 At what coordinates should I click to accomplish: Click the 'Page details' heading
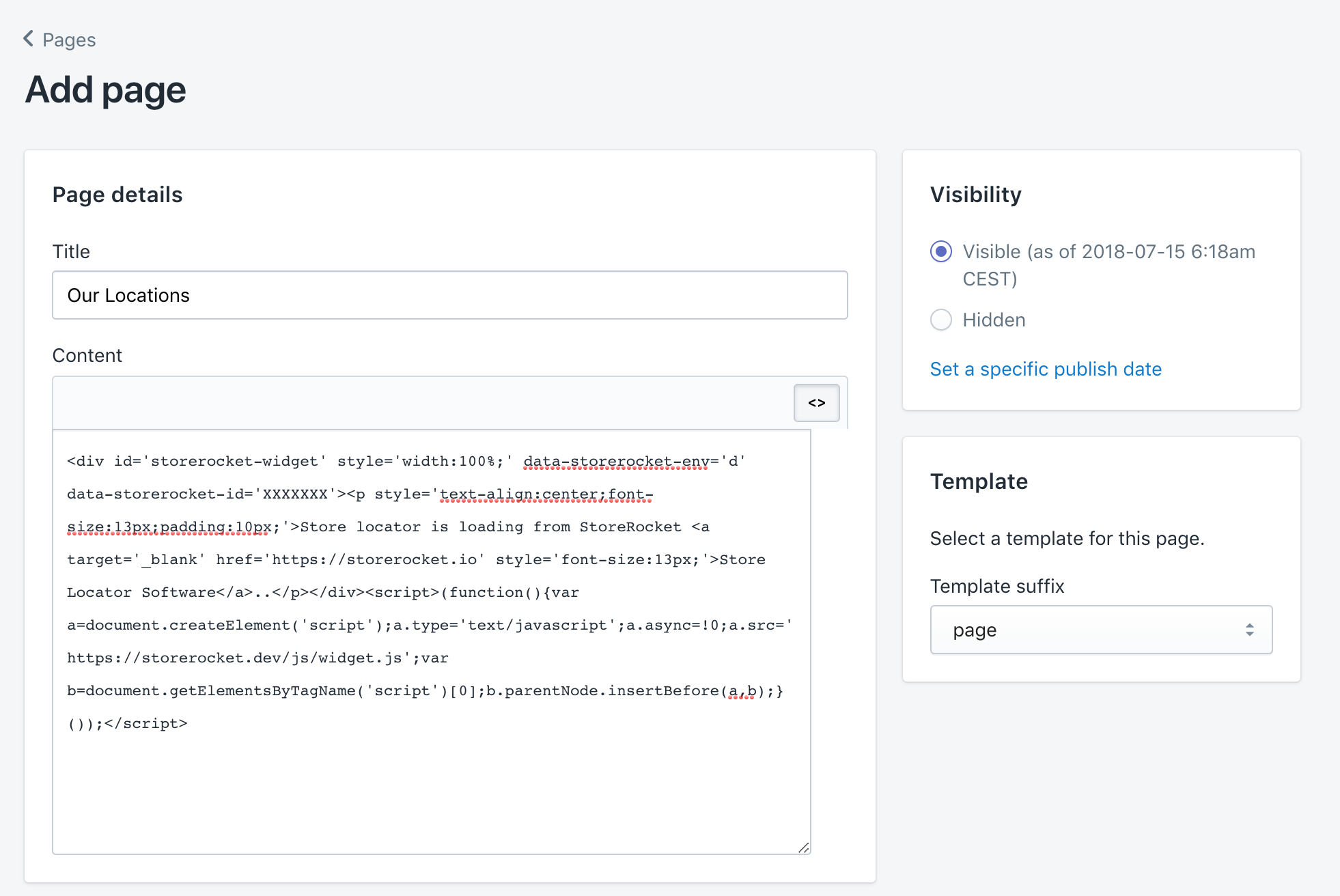[117, 195]
